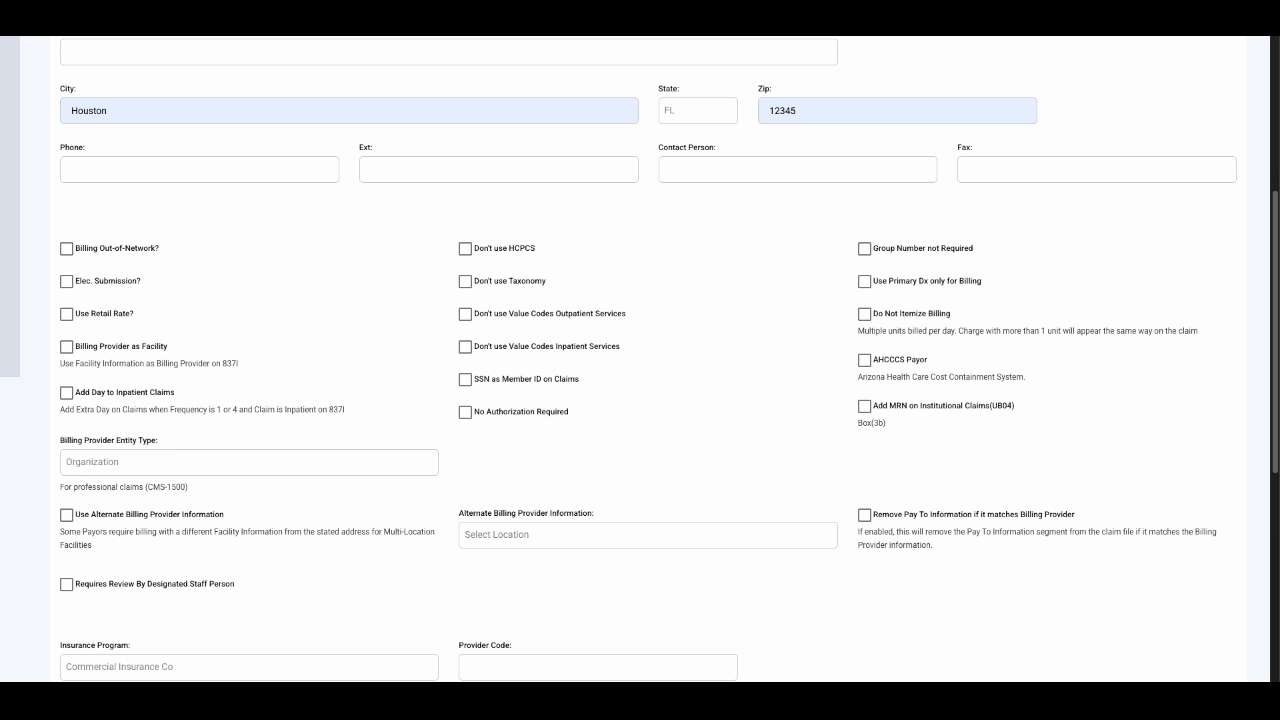Check Don't use Value Codes Outpatient Services
This screenshot has height=720, width=1280.
click(x=465, y=313)
